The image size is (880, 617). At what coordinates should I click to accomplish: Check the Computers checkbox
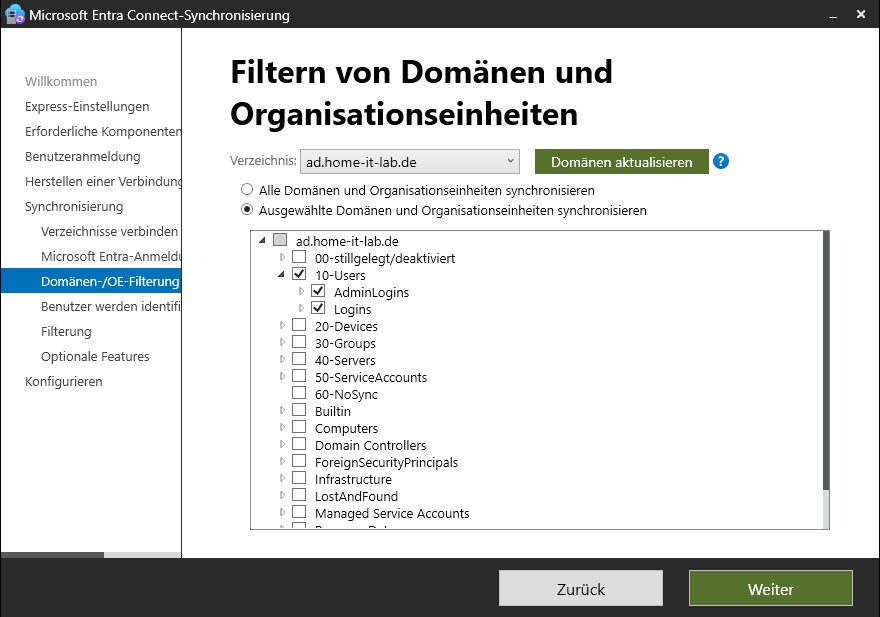tap(299, 427)
